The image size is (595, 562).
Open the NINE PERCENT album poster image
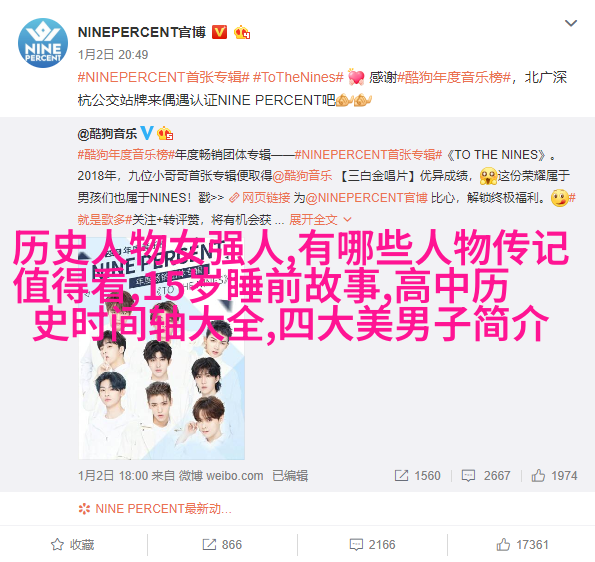point(162,347)
